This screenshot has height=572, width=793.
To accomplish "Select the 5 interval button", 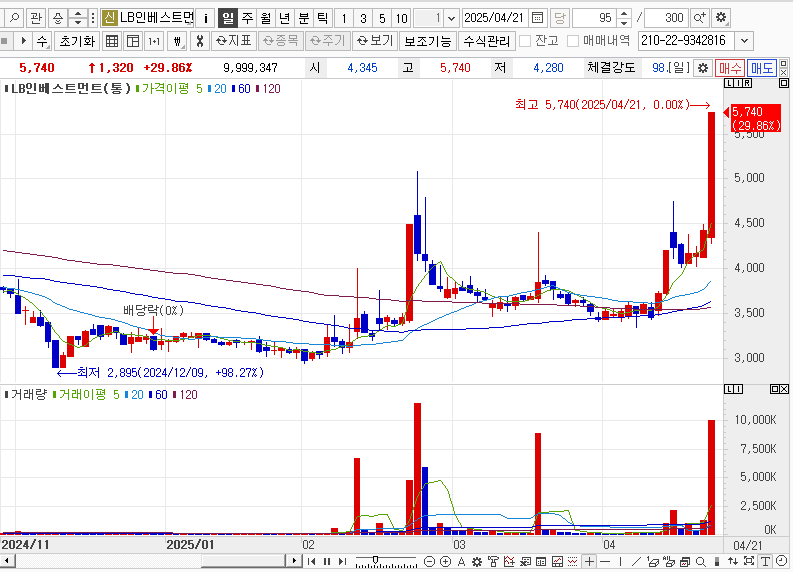I will tap(382, 18).
